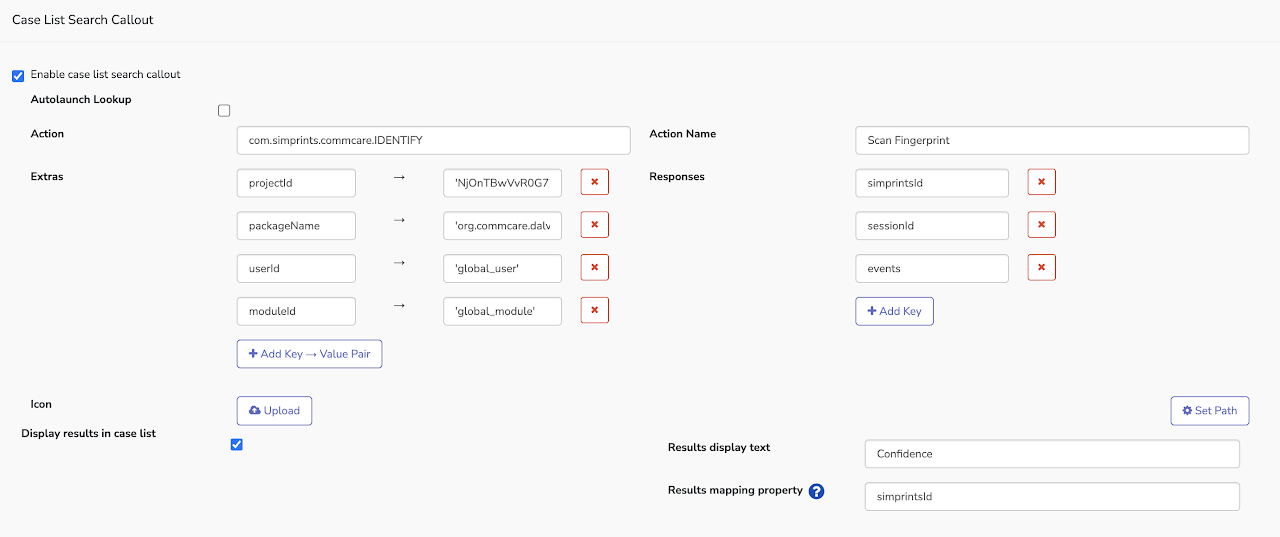This screenshot has width=1280, height=537.
Task: Click the Action Name field Scan Fingerprint
Action: 1052,141
